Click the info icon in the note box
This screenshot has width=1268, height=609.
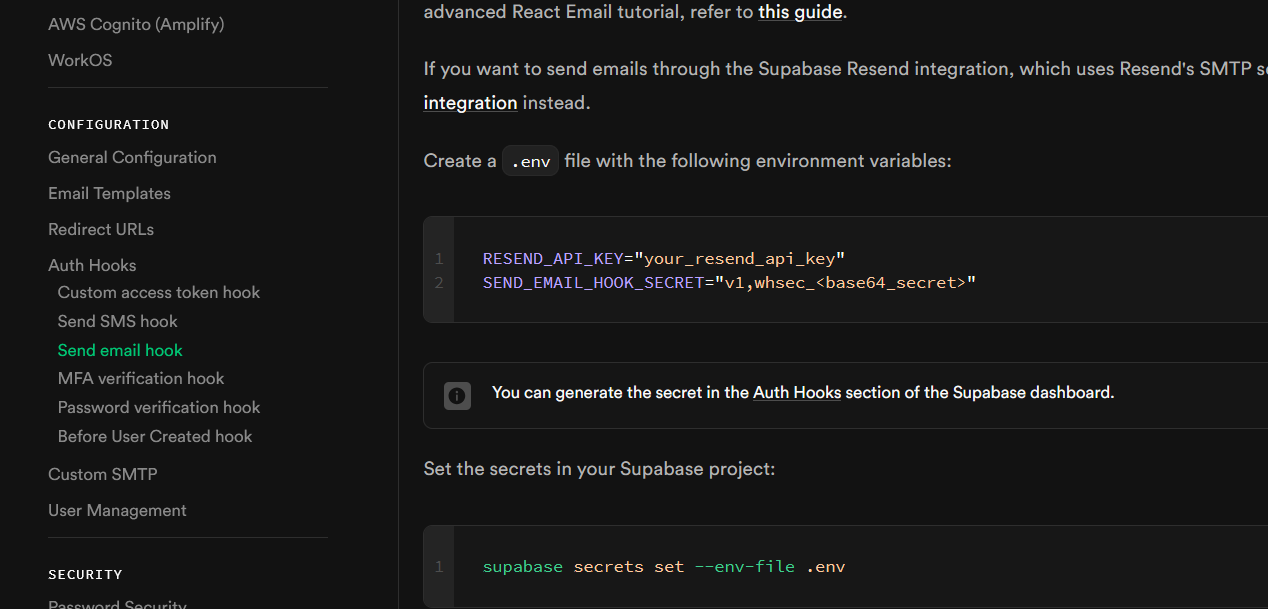(457, 395)
